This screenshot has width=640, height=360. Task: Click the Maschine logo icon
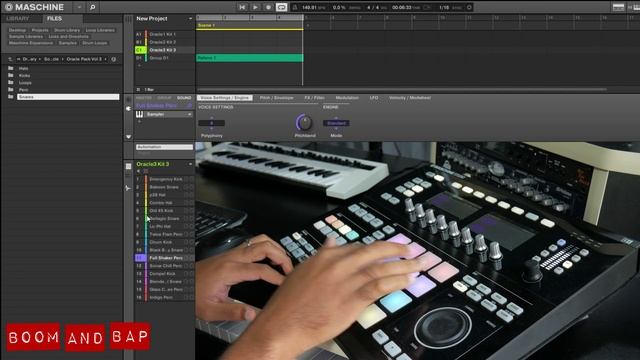pyautogui.click(x=8, y=7)
